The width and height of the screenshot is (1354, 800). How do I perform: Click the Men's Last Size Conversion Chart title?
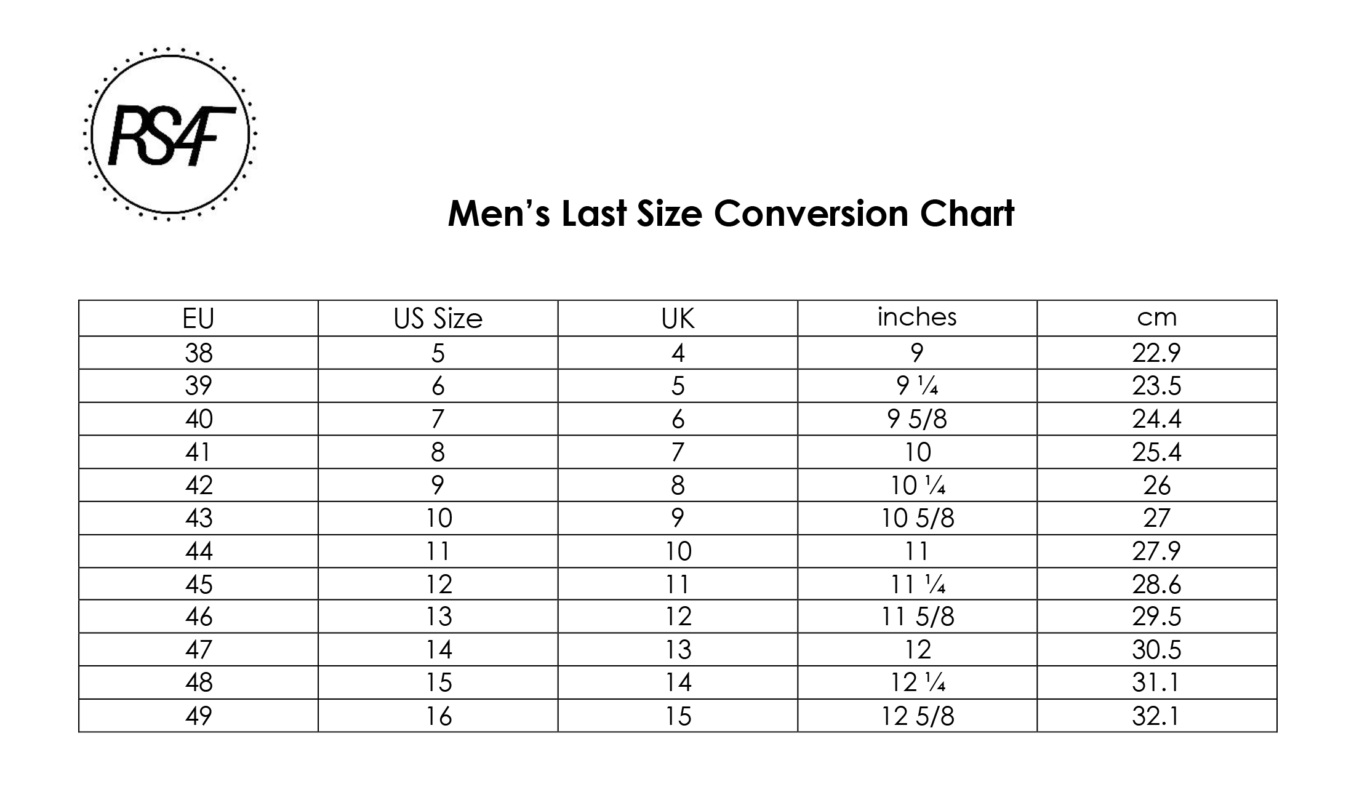tap(731, 214)
